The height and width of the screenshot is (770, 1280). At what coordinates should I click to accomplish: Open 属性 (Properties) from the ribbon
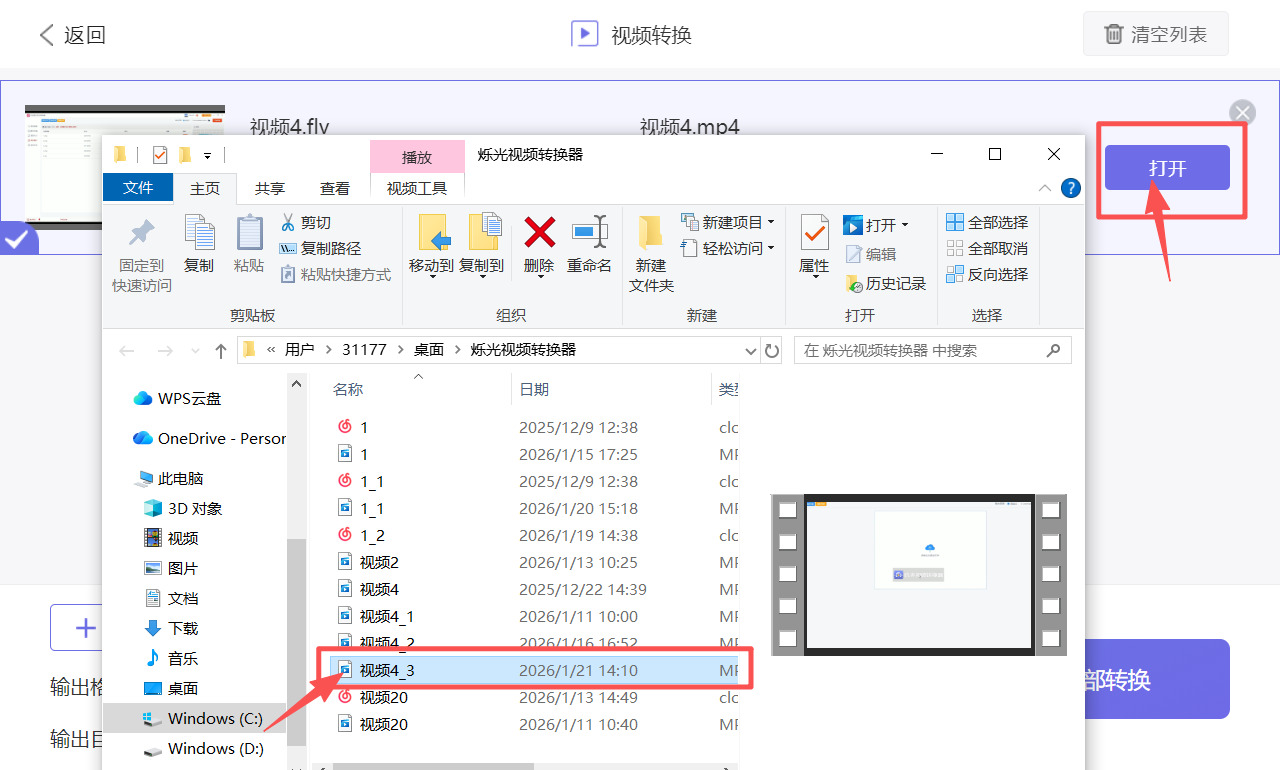point(813,248)
